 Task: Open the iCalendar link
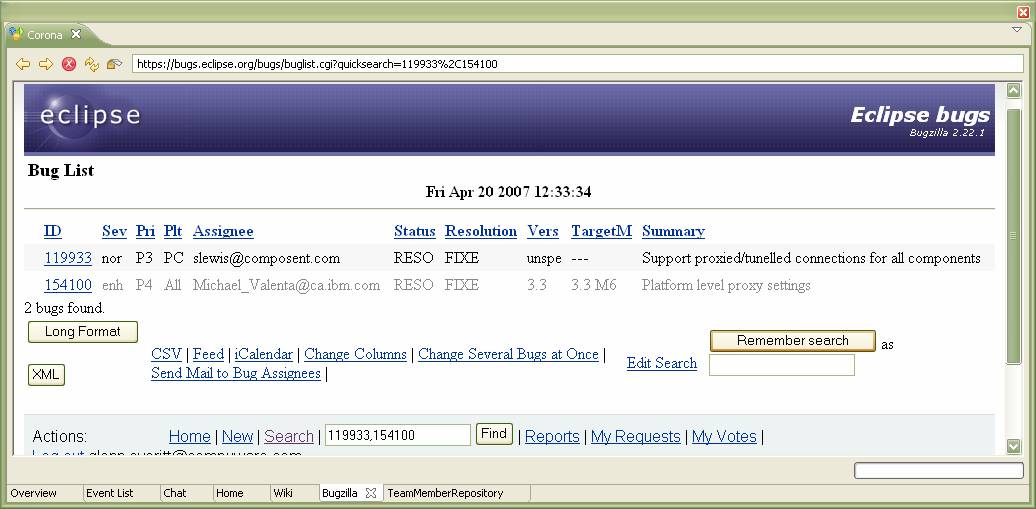coord(264,354)
